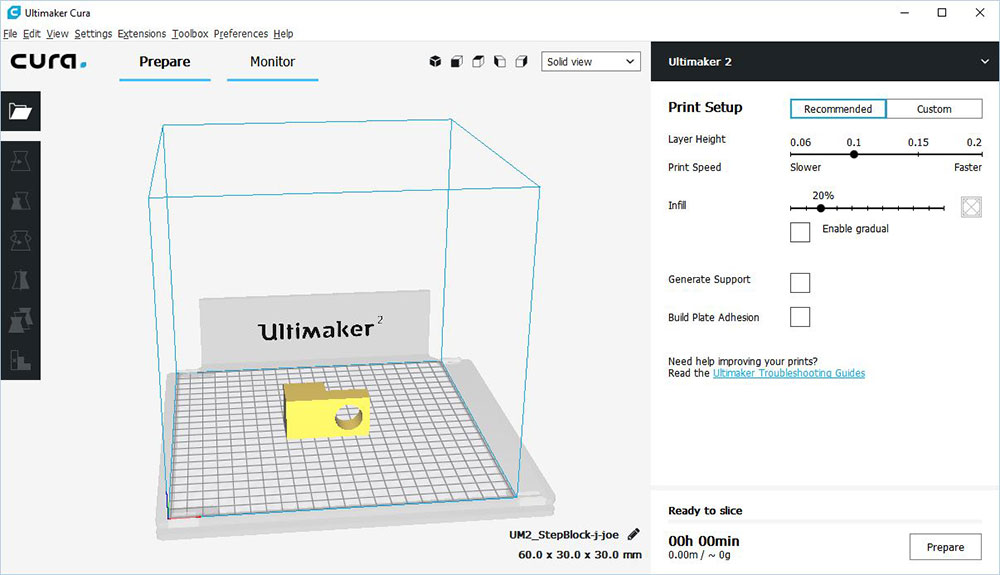Image resolution: width=1000 pixels, height=575 pixels.
Task: Click the Infill percentage slider handle
Action: (x=821, y=208)
